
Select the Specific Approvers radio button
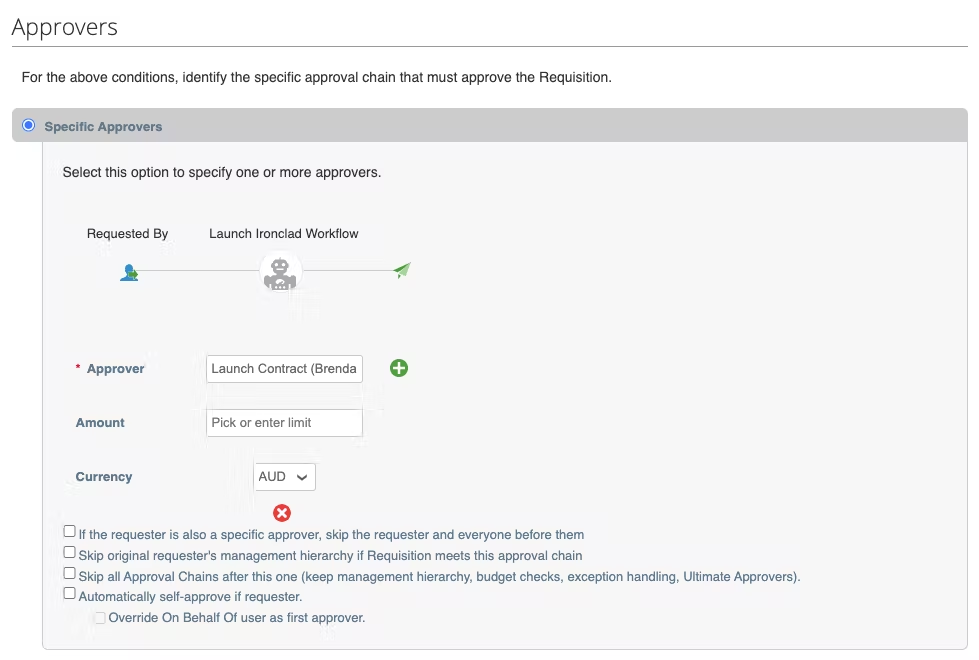pos(28,126)
